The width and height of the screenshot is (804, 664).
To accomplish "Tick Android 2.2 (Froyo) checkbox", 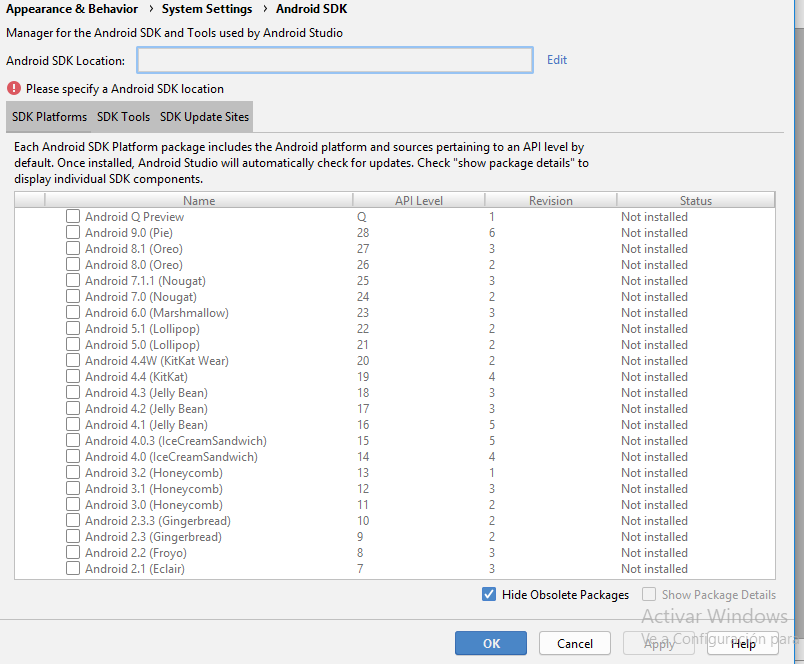I will pos(73,552).
